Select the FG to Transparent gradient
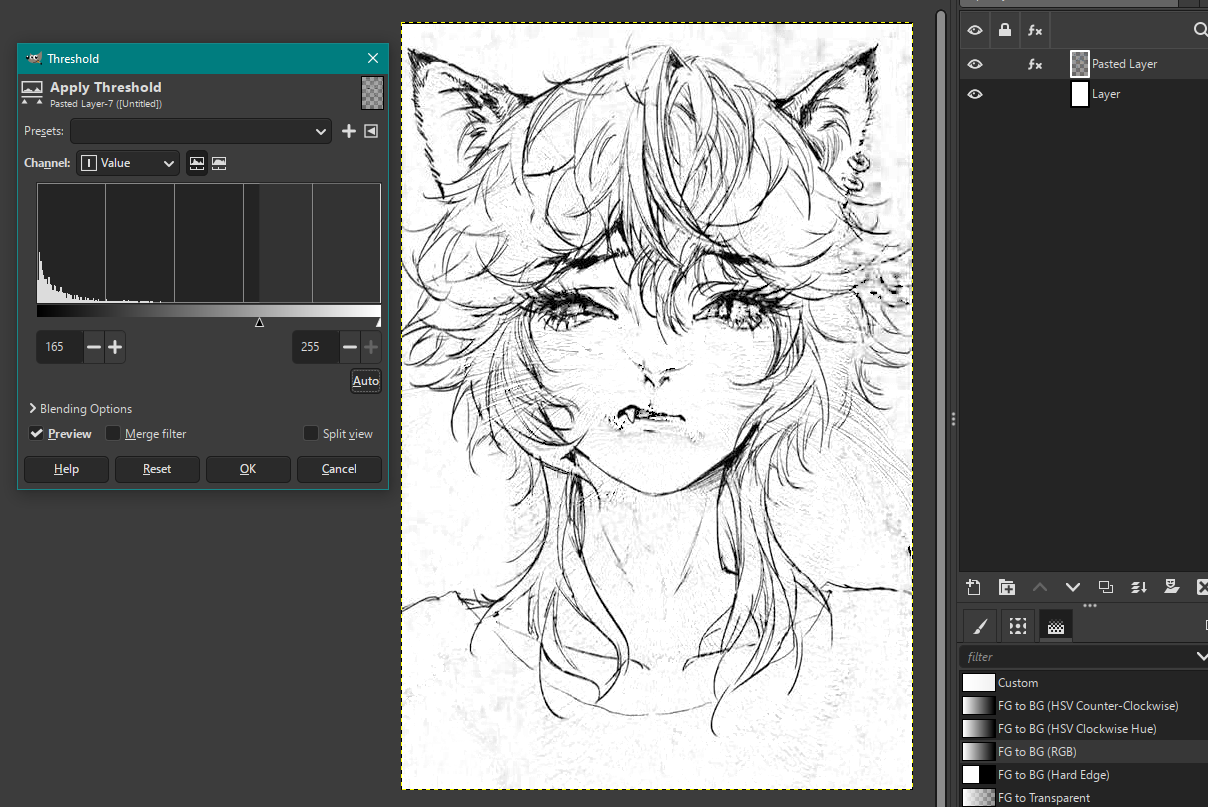This screenshot has height=807, width=1208. [1083, 798]
